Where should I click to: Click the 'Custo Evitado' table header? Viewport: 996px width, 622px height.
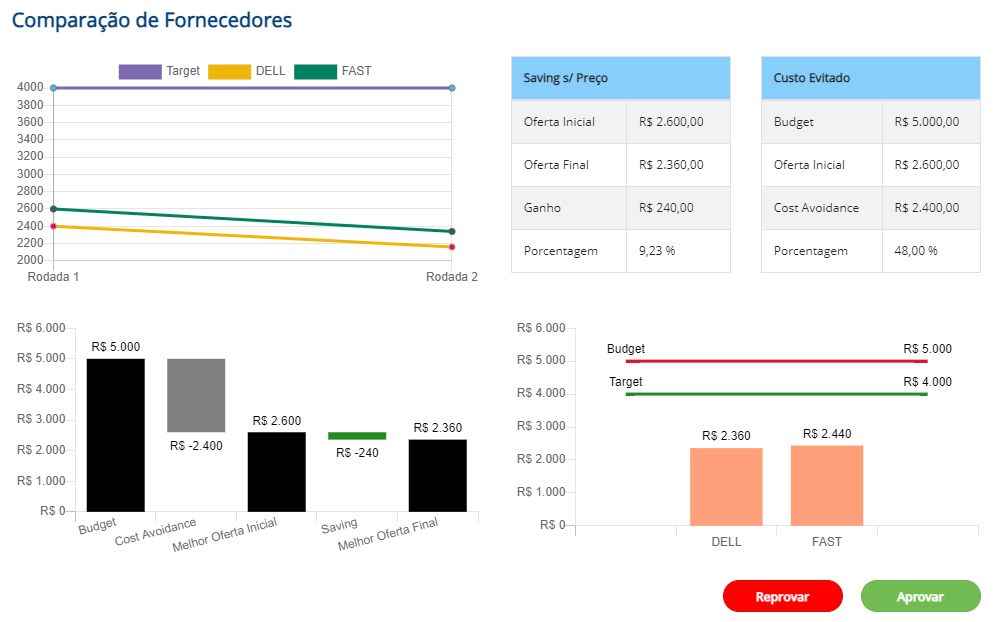[871, 78]
